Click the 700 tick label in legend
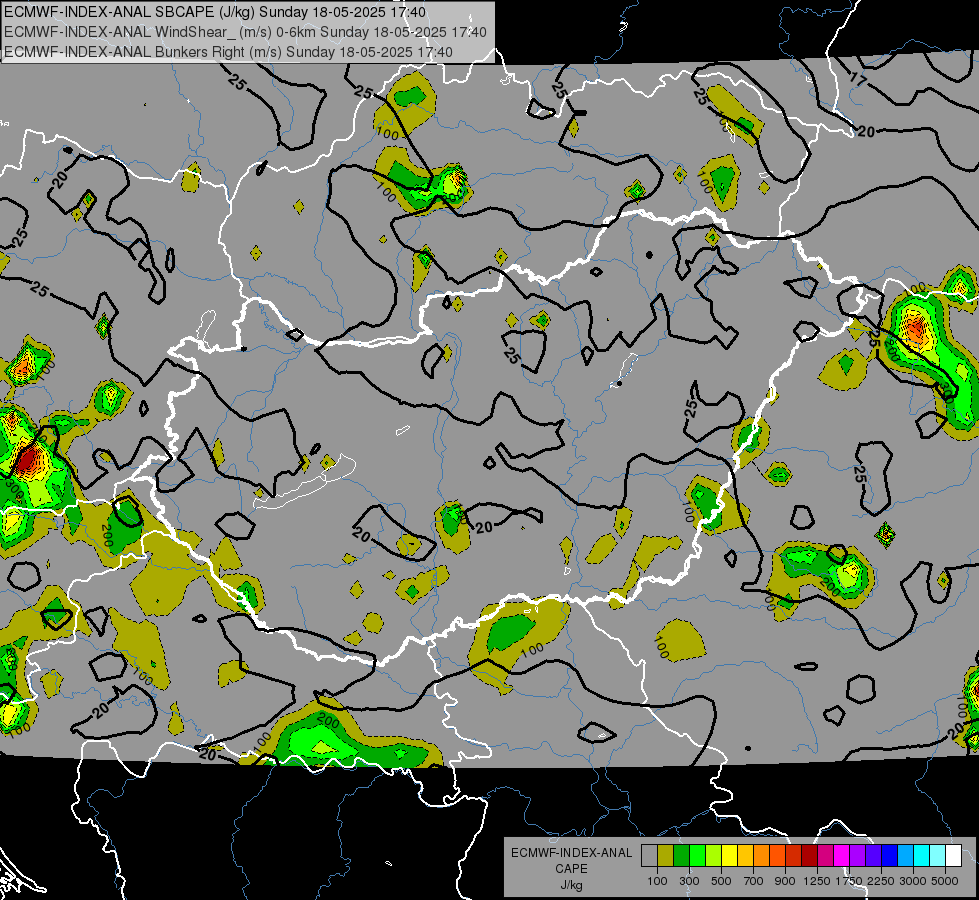The image size is (979, 900). [x=753, y=881]
